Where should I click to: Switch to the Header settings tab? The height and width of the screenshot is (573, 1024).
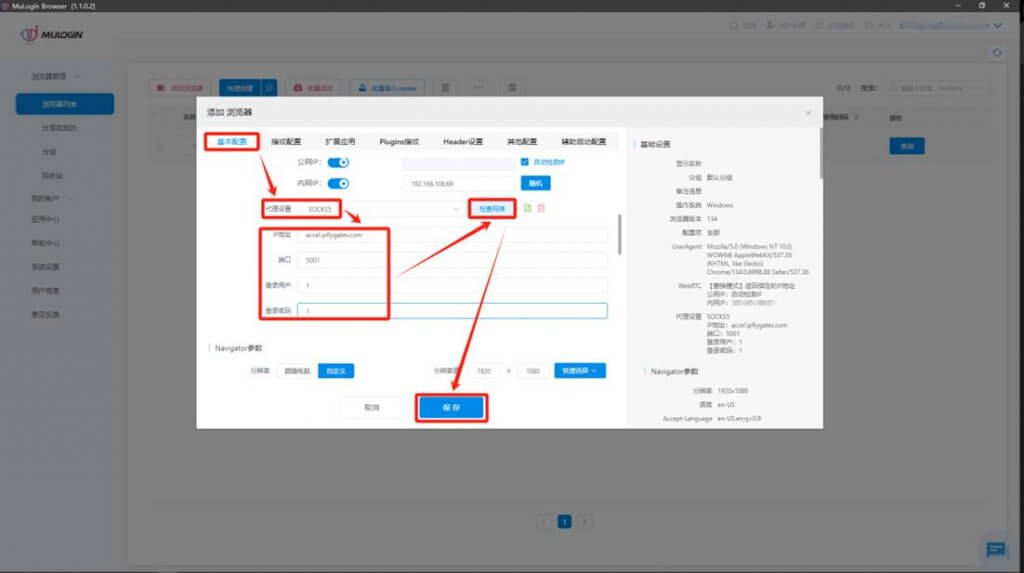(x=461, y=141)
